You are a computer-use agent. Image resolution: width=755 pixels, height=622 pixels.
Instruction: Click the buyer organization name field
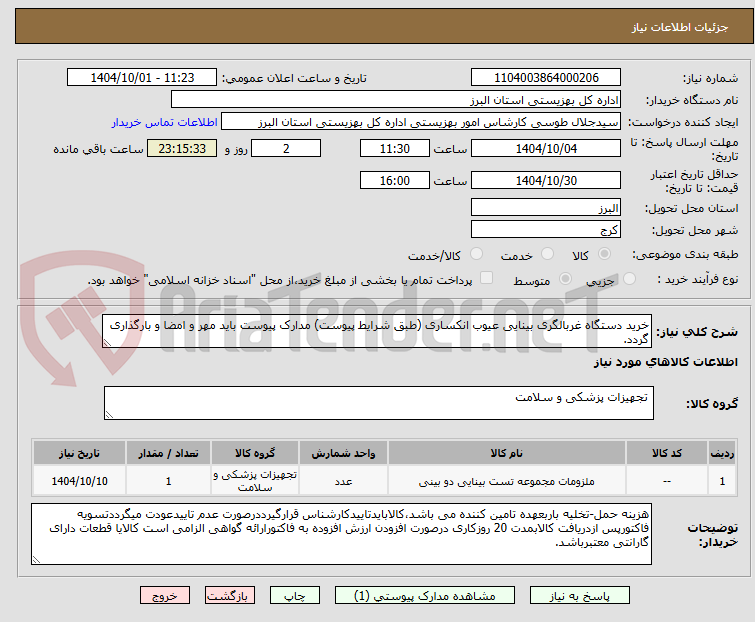pos(396,100)
